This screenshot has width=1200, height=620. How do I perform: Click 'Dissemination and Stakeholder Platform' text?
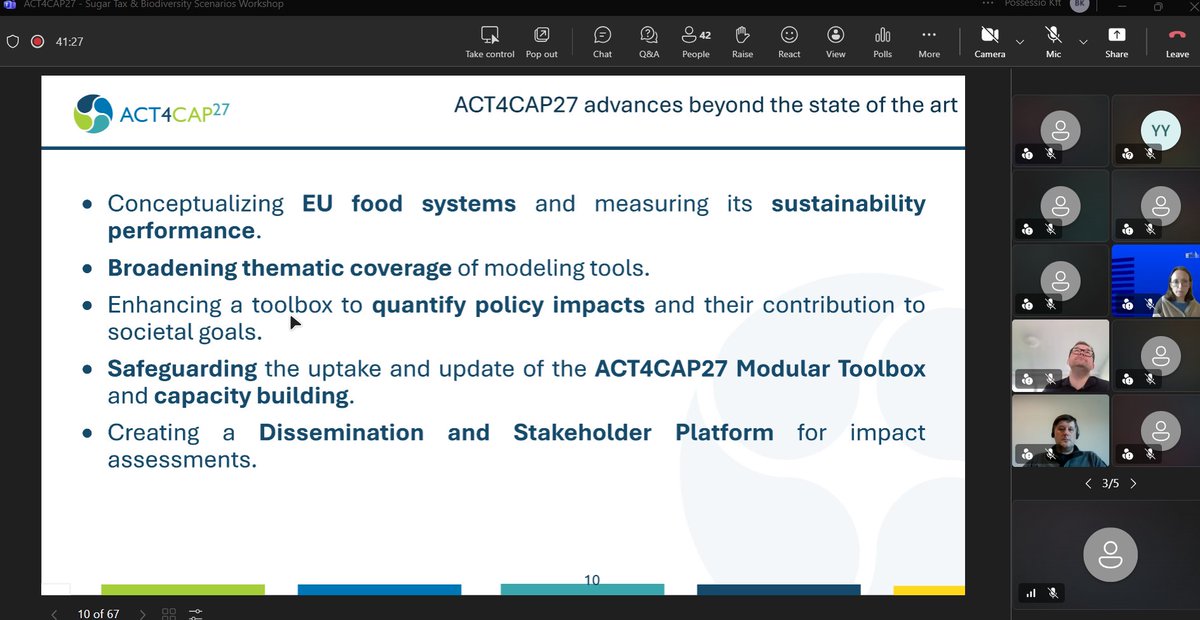pos(516,432)
